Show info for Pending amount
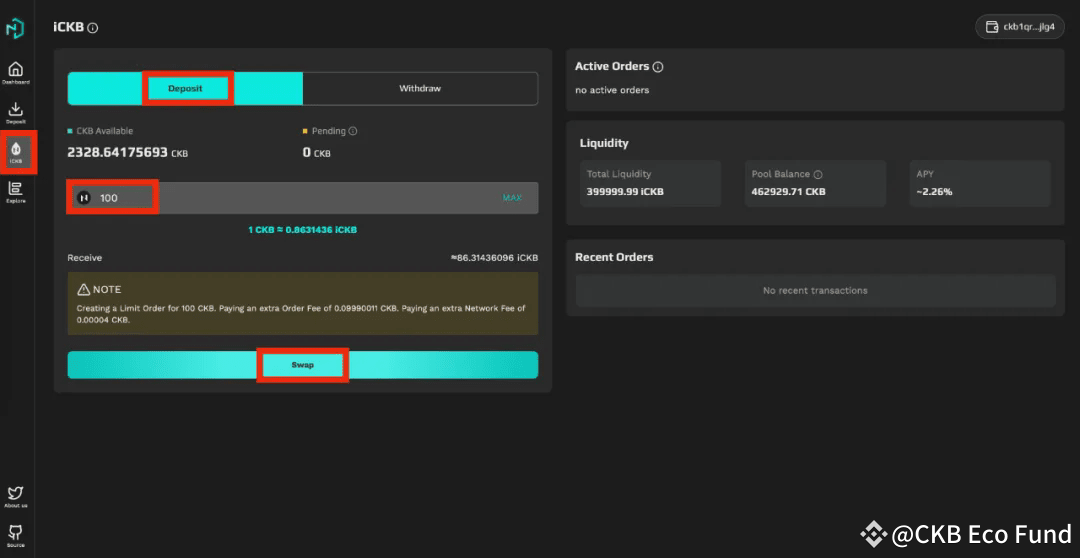The image size is (1080, 558). click(x=352, y=131)
